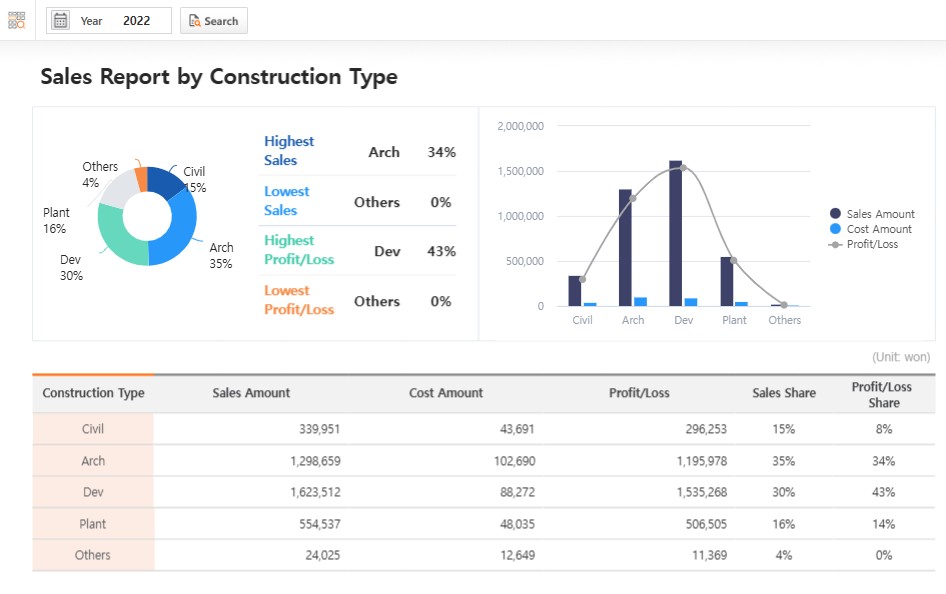Open the calendar picker beside the Year field
Image resolution: width=946 pixels, height=594 pixels.
pyautogui.click(x=63, y=19)
